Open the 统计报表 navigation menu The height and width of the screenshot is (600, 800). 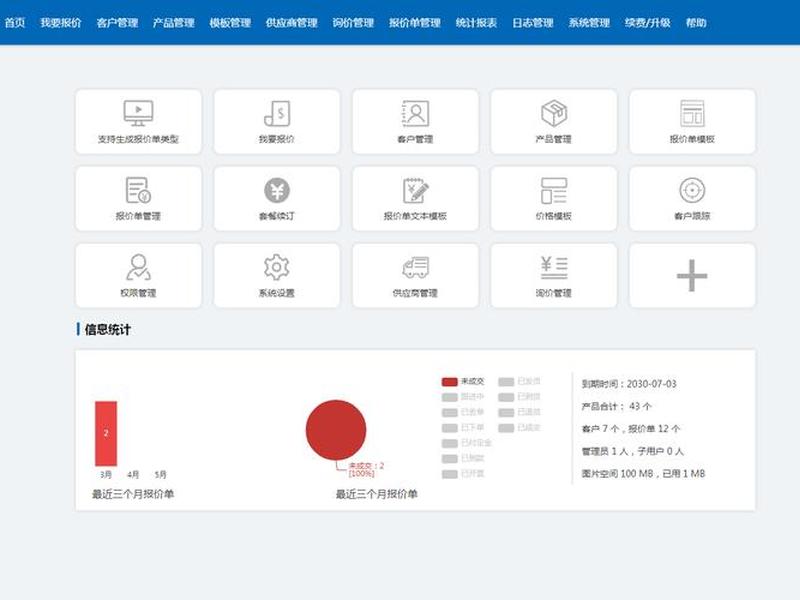click(x=477, y=23)
